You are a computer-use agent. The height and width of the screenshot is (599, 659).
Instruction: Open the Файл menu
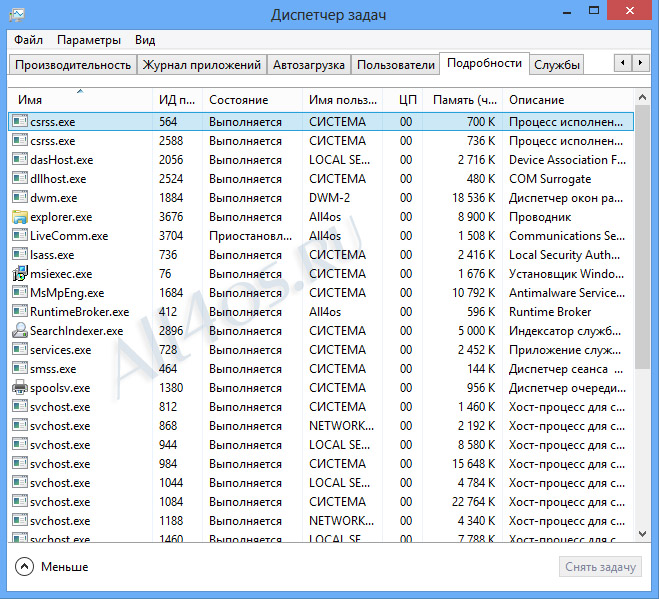(x=28, y=40)
